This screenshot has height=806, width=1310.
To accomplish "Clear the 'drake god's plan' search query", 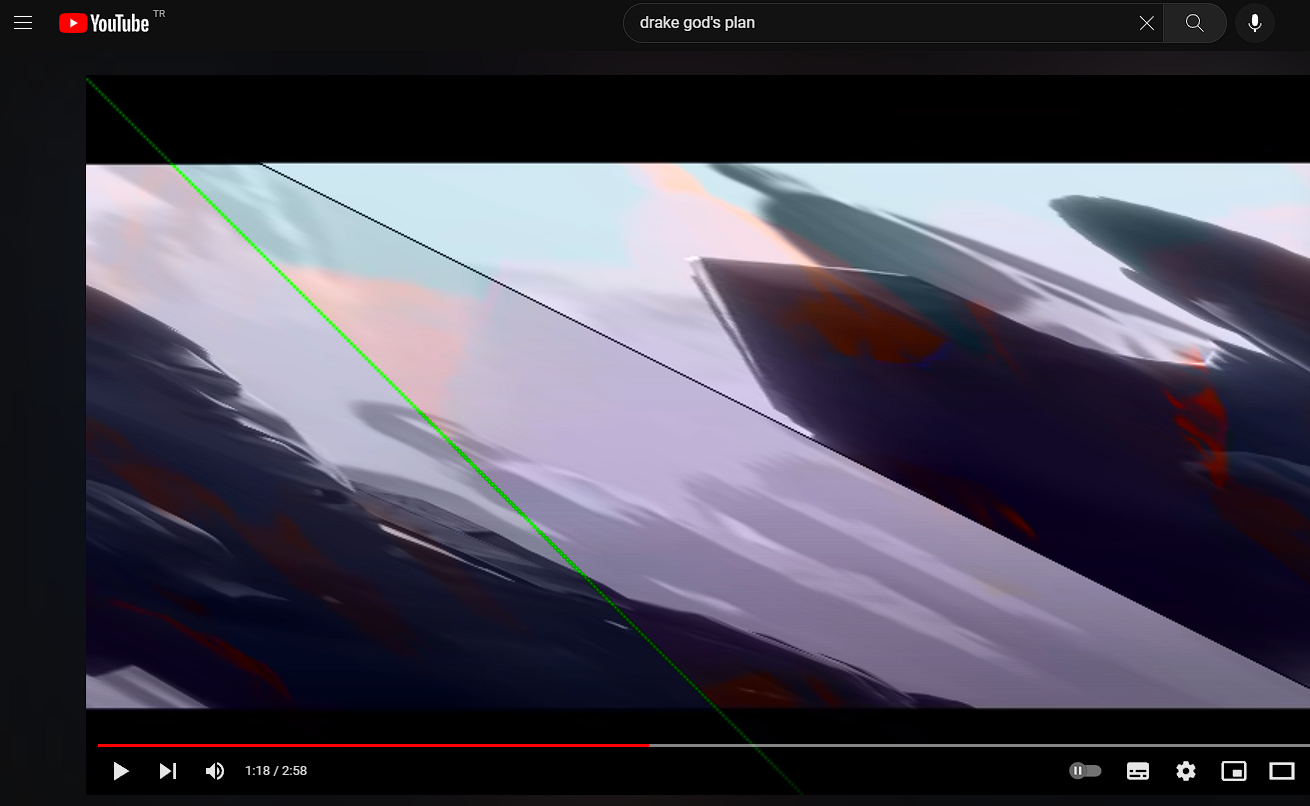I will point(1146,22).
